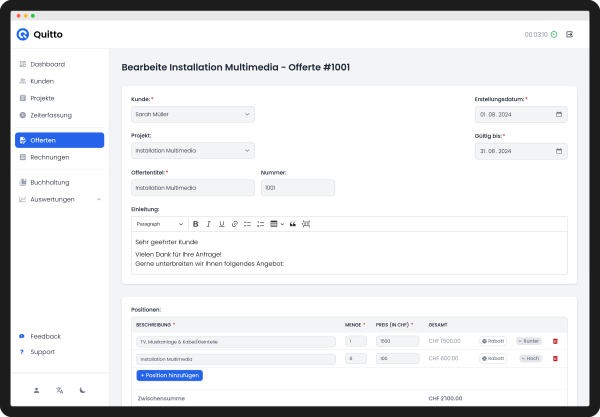
Task: Open the language translation icon in sidebar
Action: click(60, 390)
